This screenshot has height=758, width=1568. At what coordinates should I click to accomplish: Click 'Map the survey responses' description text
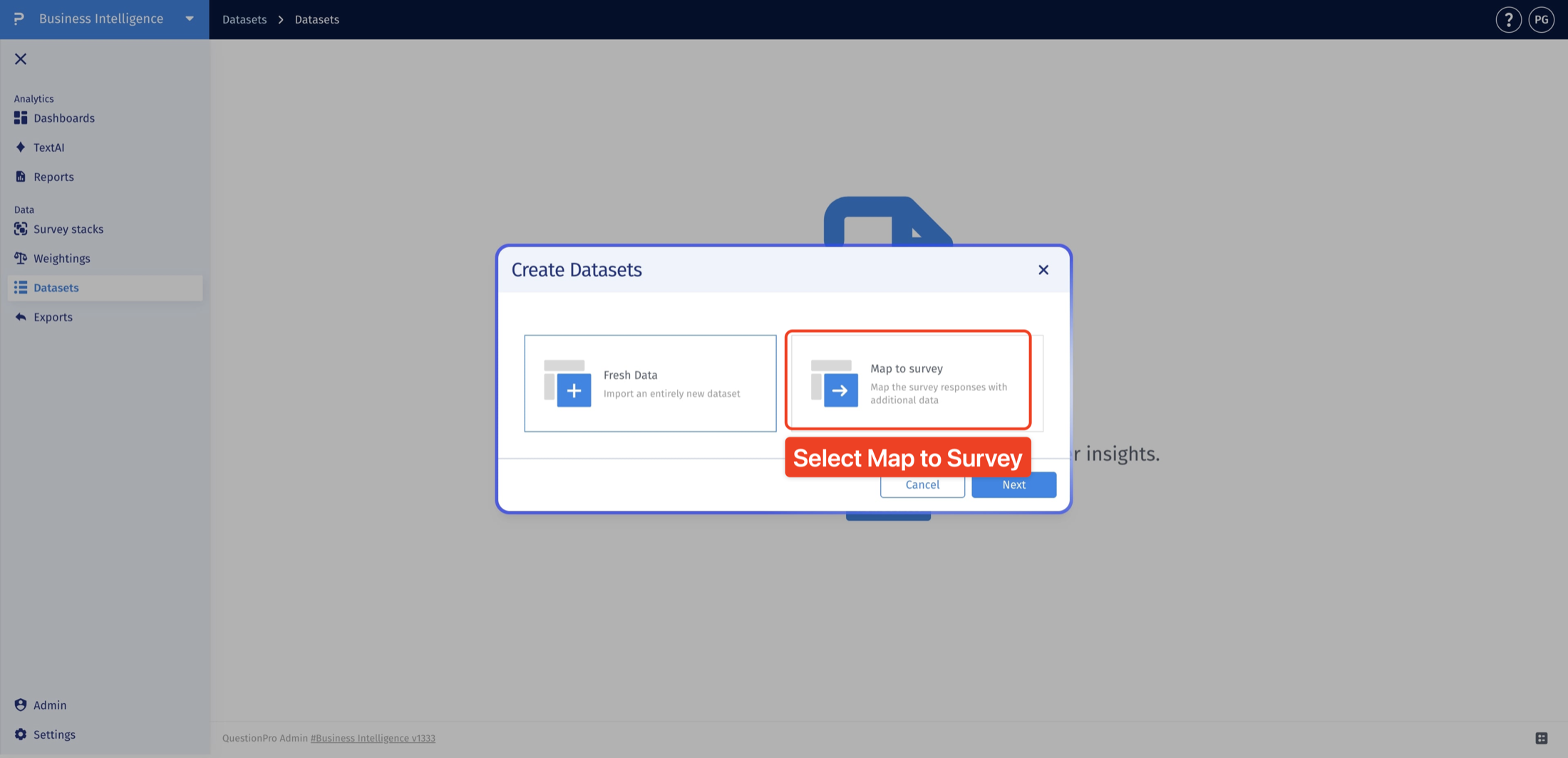point(939,393)
